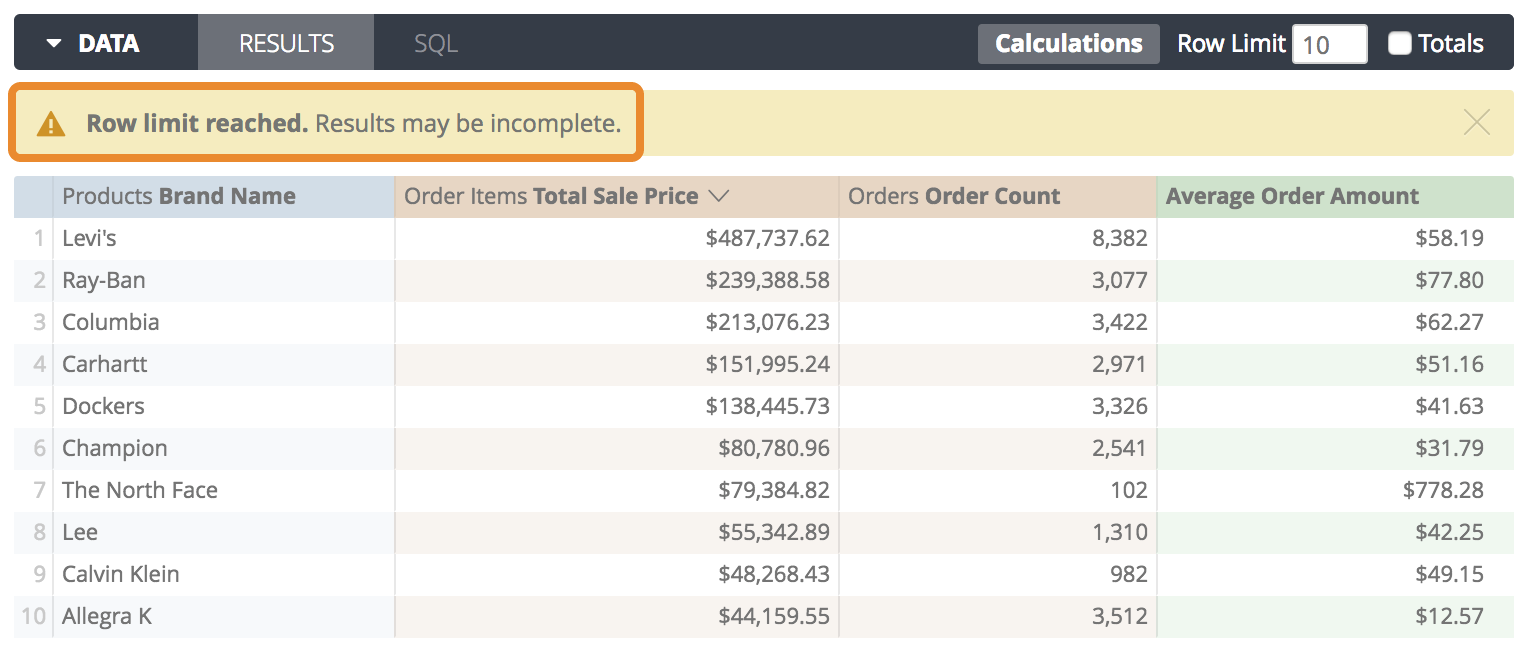
Task: Click the 102 order count cell
Action: [x=997, y=490]
